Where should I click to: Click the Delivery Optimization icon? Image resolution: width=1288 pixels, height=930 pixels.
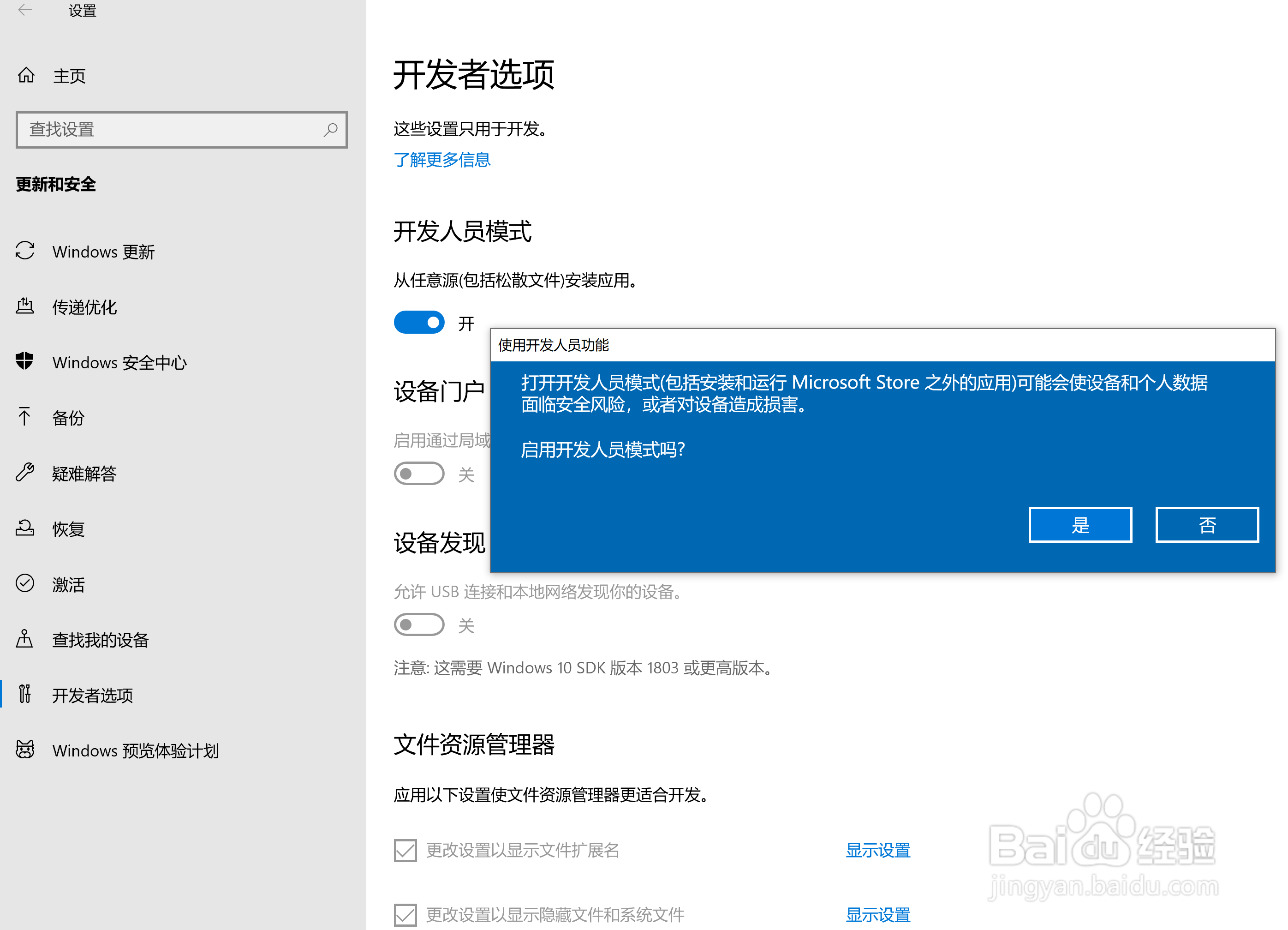click(25, 306)
